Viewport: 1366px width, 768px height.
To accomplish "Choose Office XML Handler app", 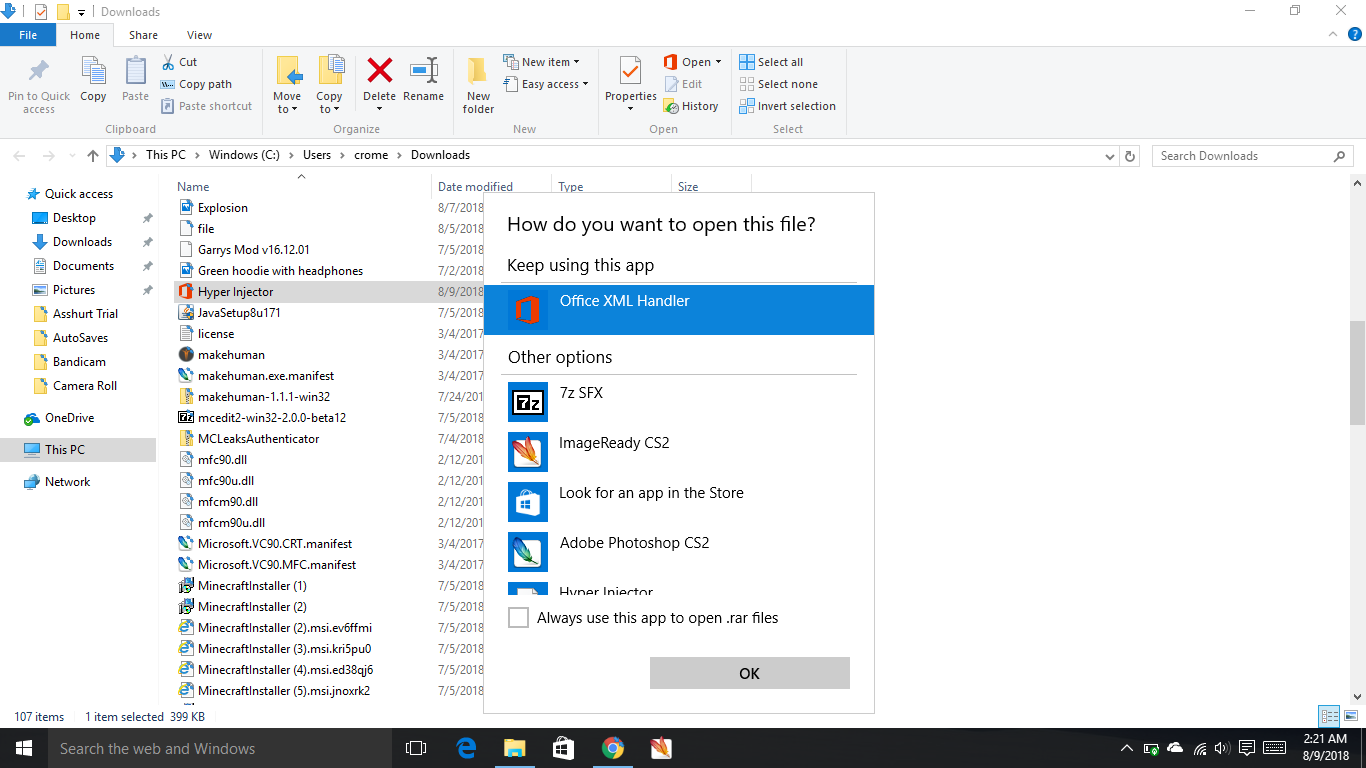I will [x=679, y=310].
